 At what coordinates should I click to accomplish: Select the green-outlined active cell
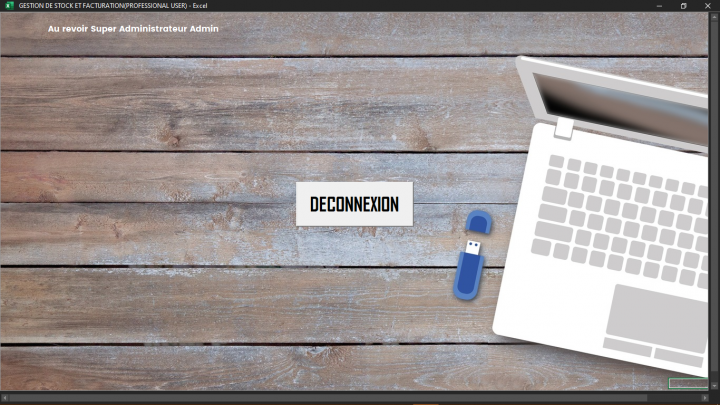[688, 384]
